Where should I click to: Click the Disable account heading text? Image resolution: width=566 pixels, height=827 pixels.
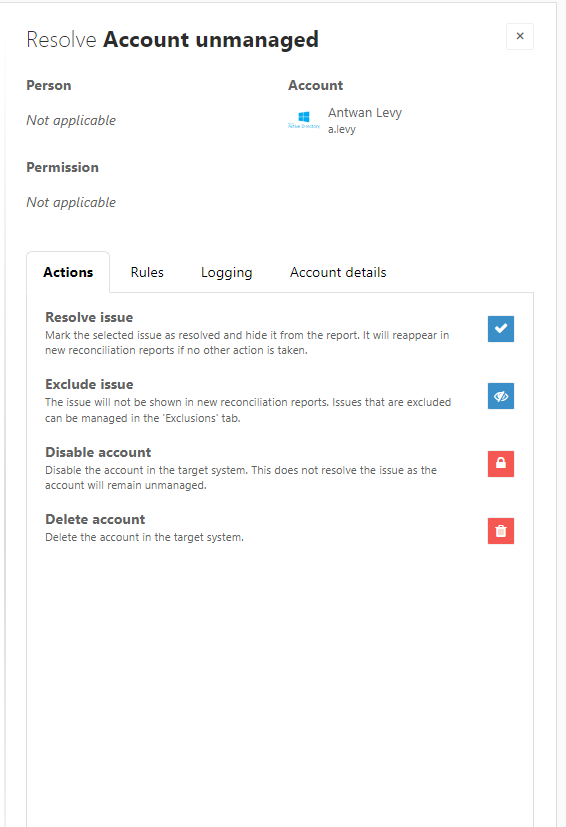coord(98,452)
